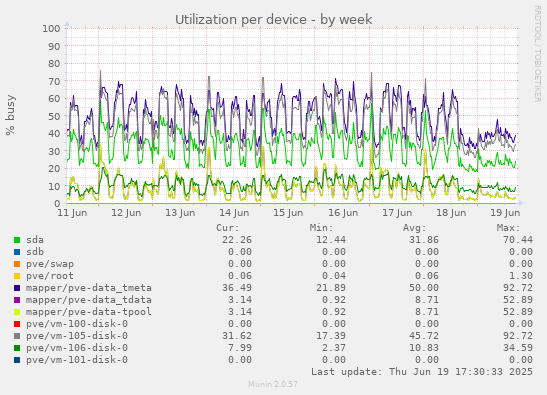Click the '18 Jun' x-axis date label
Image resolution: width=547 pixels, height=395 pixels.
[x=451, y=213]
